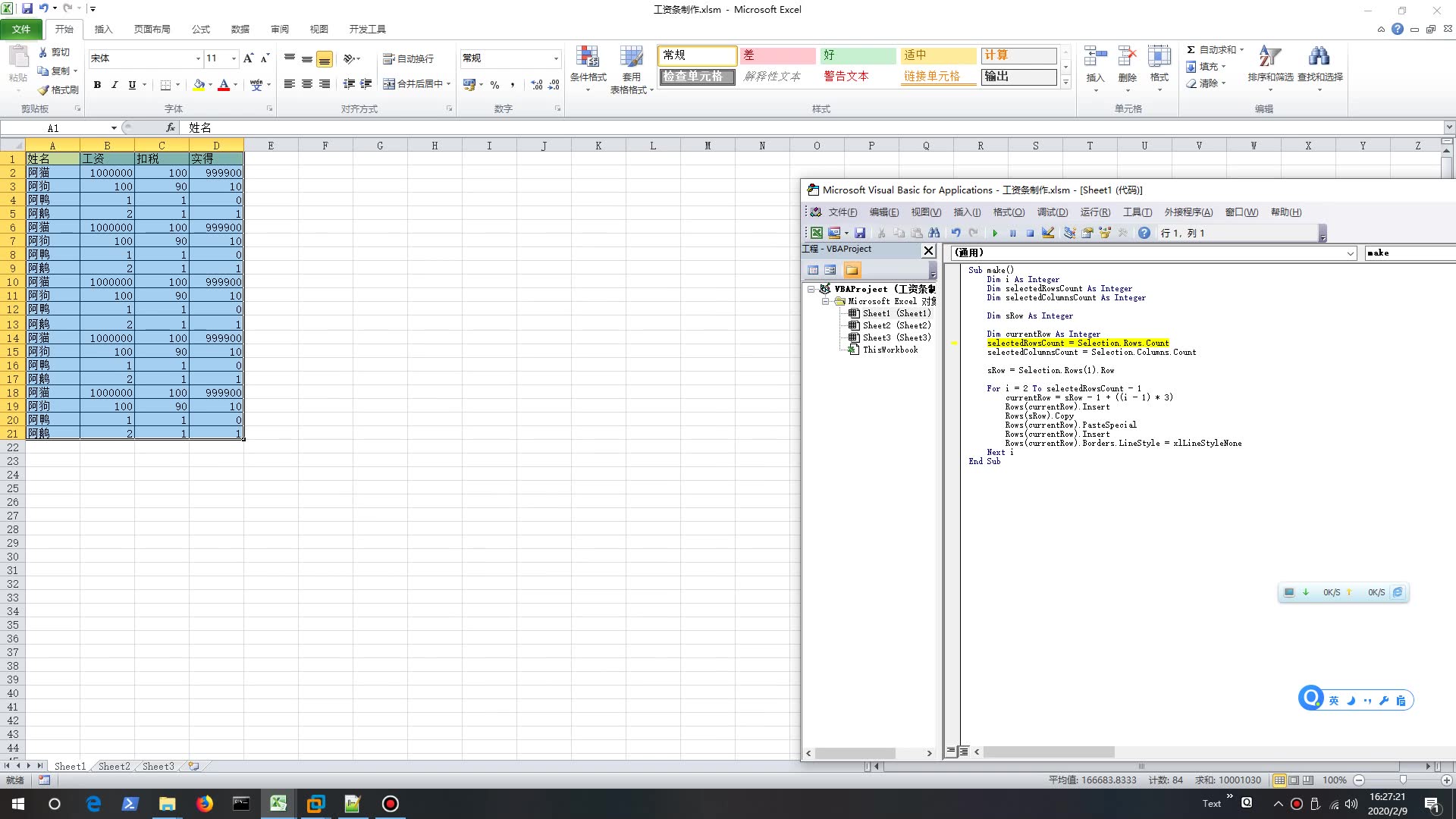Toggle bold formatting on selected cell
This screenshot has width=1456, height=819.
point(97,84)
